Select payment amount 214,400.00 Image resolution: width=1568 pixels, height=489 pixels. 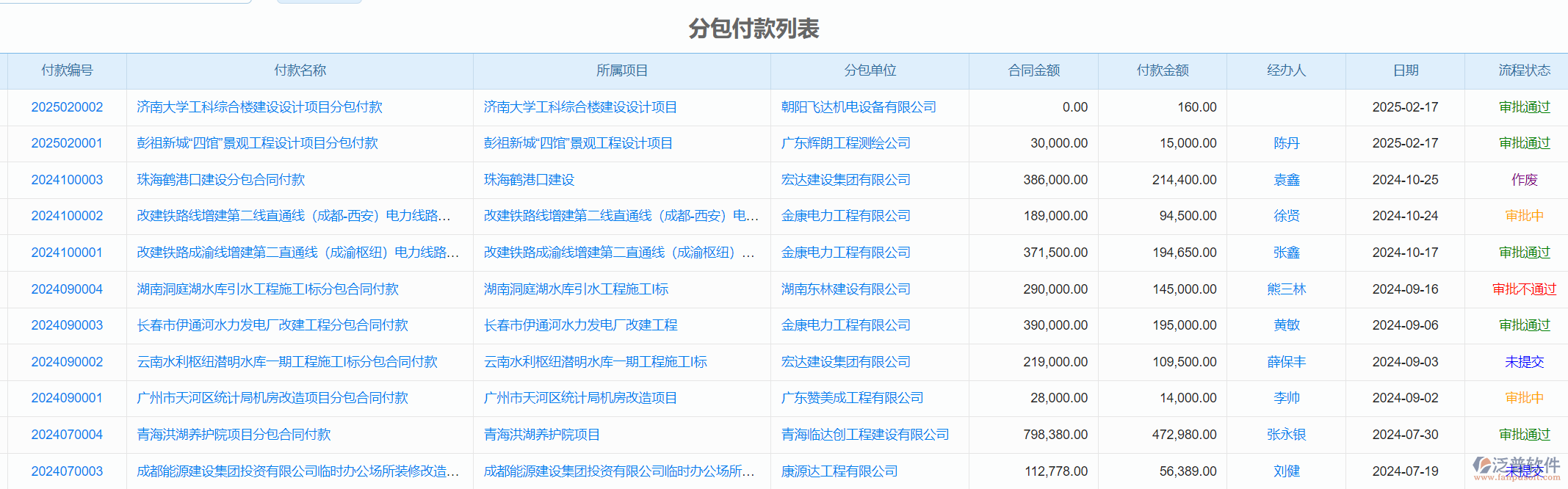1184,180
